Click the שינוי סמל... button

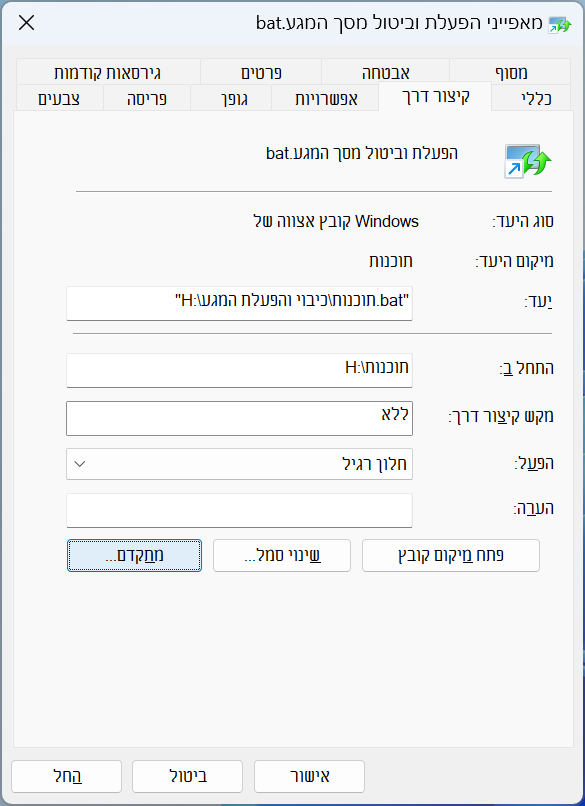click(282, 556)
